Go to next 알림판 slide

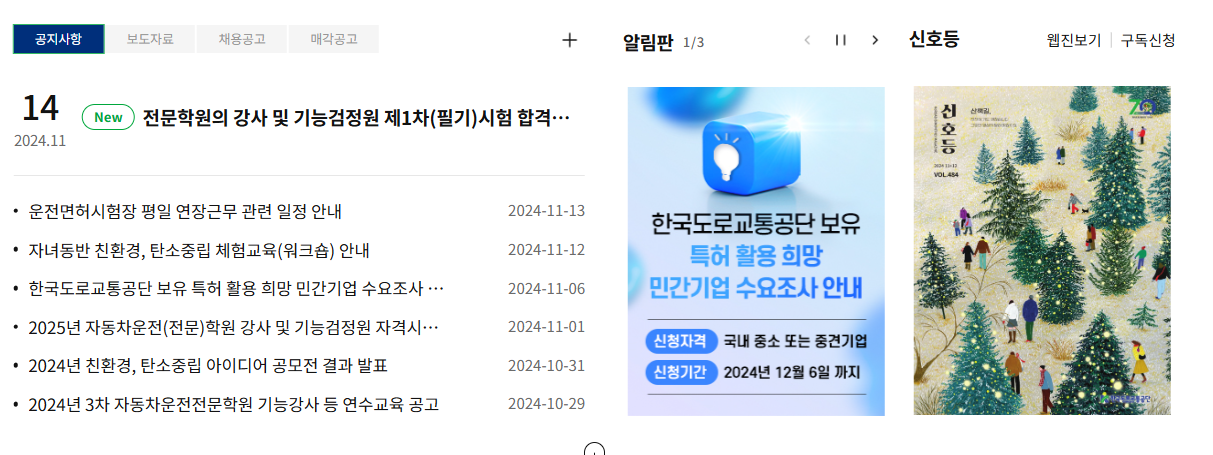pos(875,40)
